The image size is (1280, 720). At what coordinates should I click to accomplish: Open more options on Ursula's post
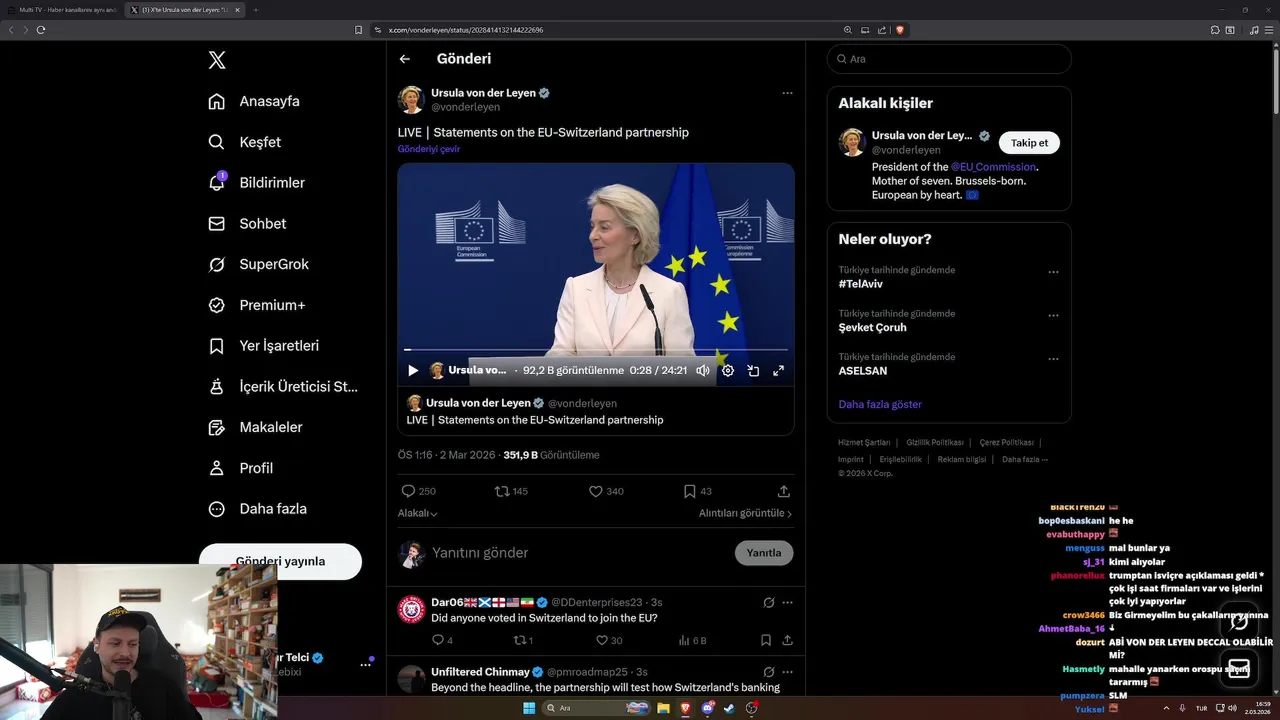point(787,93)
